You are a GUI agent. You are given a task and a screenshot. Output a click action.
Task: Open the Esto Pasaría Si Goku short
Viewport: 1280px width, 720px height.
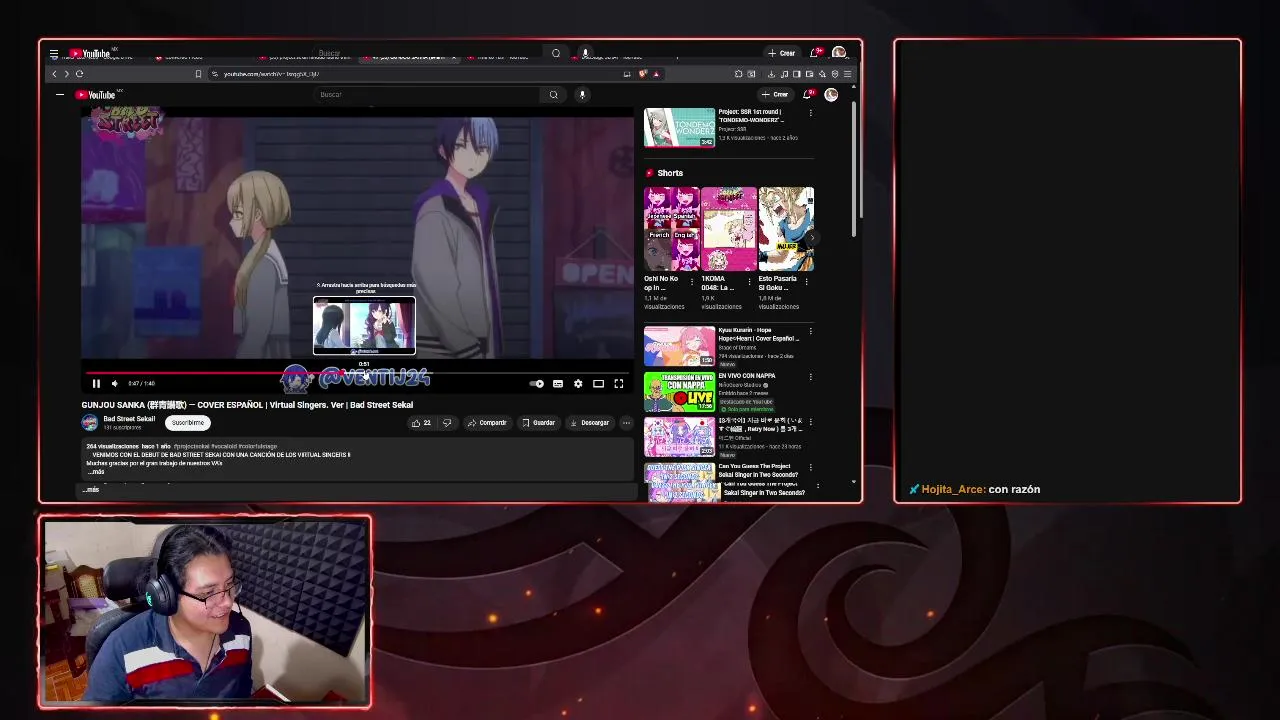(786, 229)
